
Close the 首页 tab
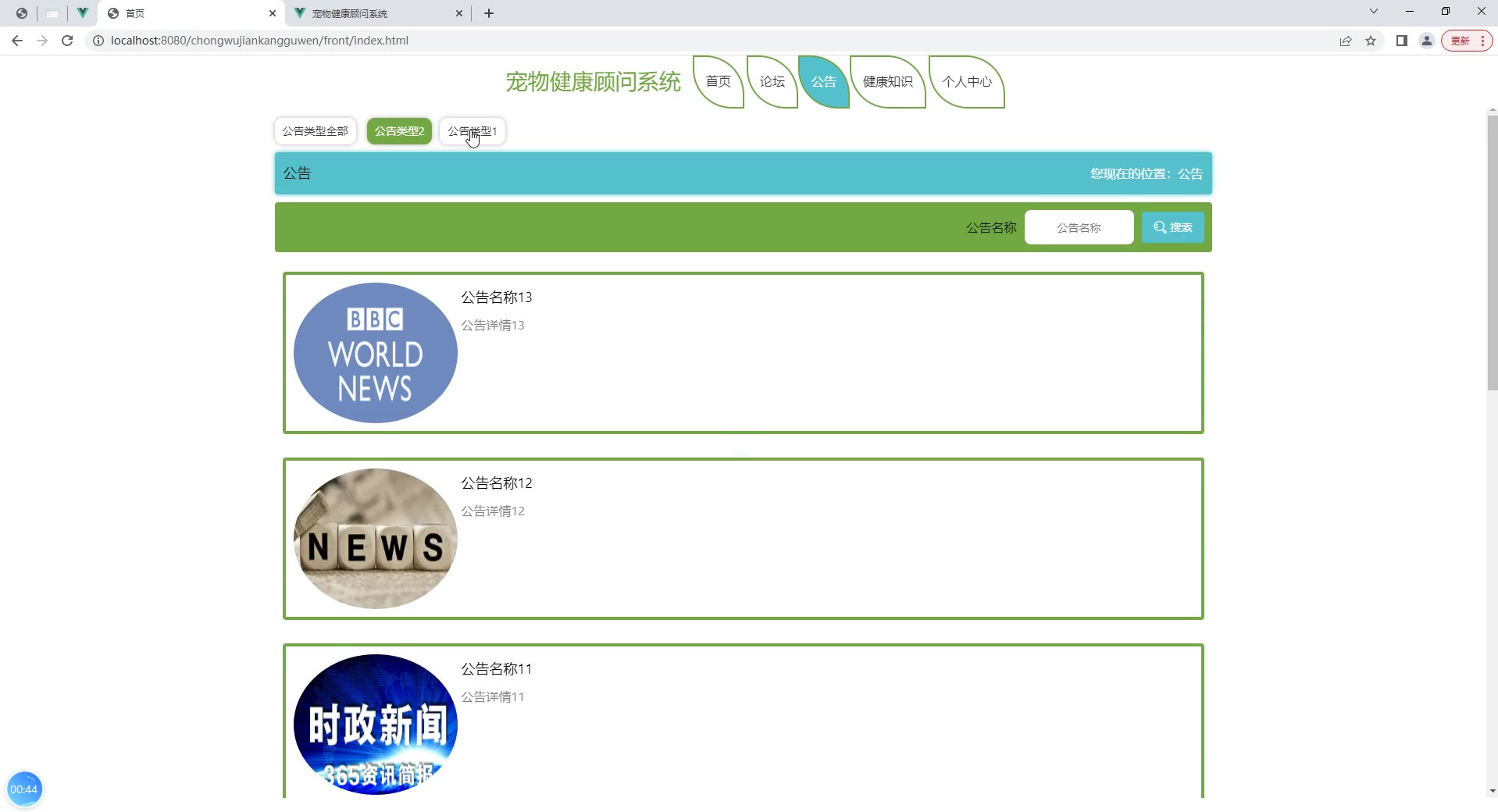pyautogui.click(x=272, y=13)
